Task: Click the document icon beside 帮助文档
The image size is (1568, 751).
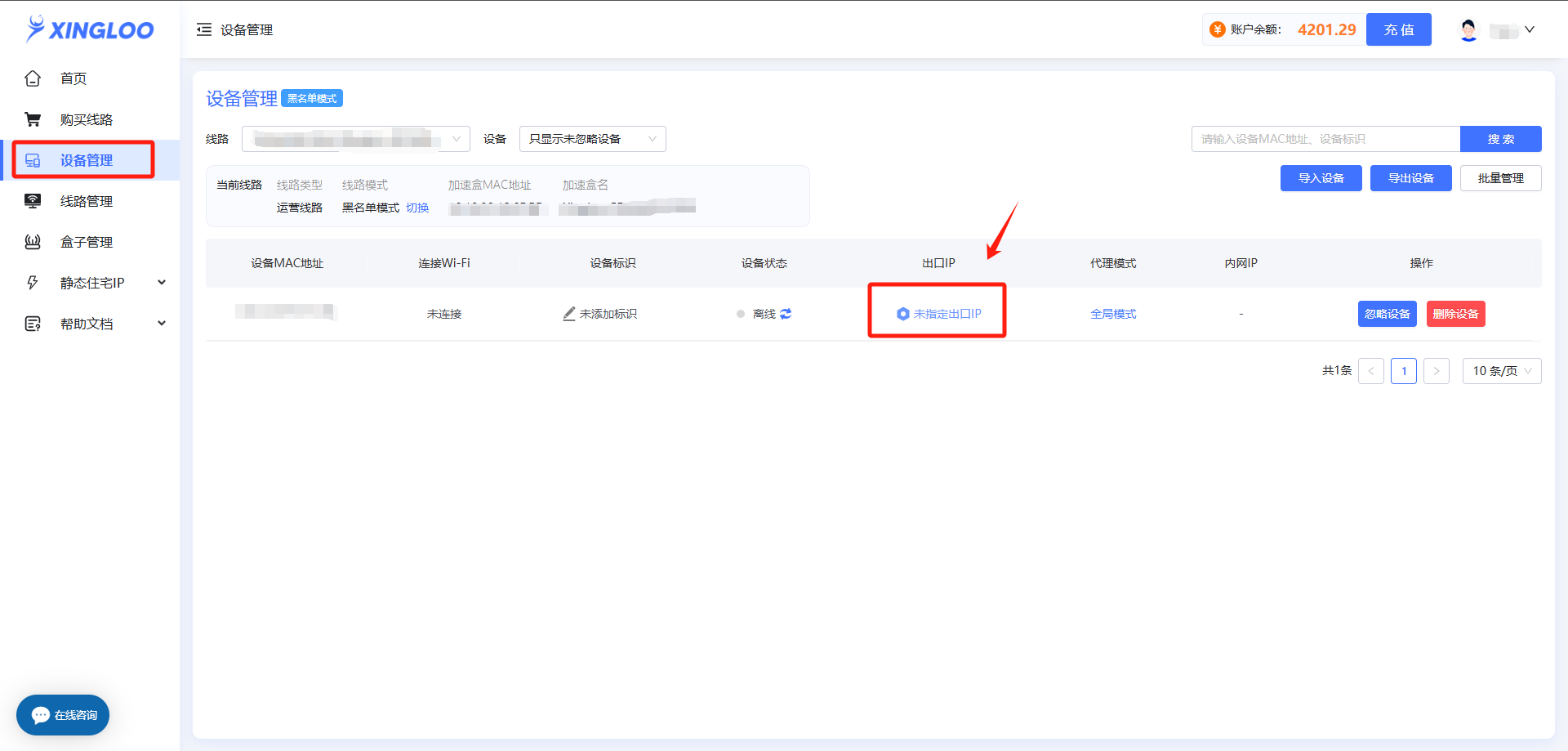Action: click(33, 324)
